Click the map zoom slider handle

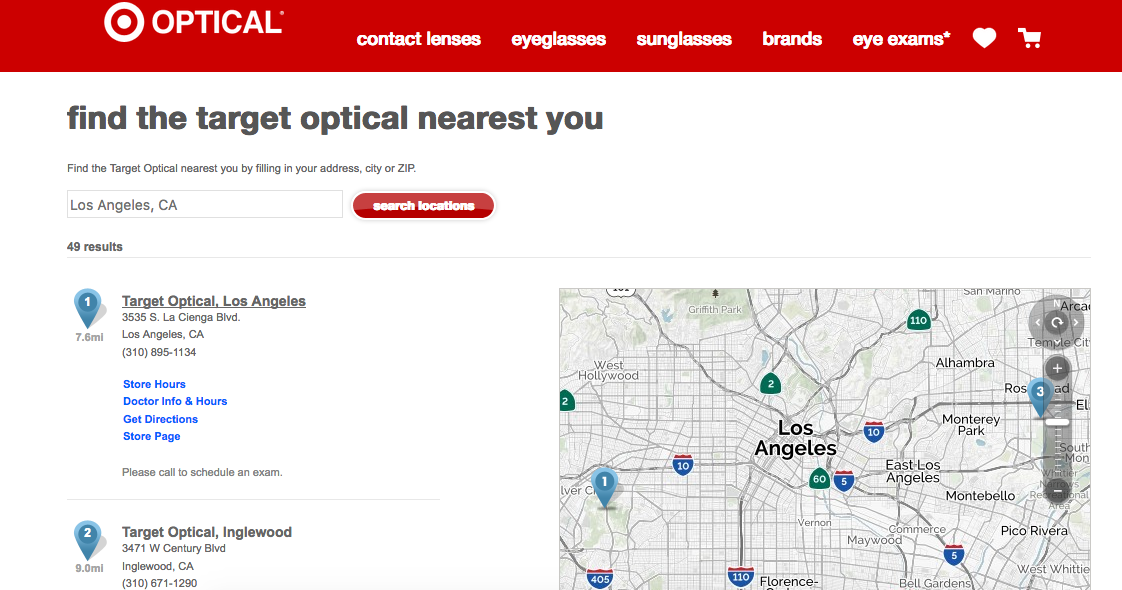pos(1057,422)
